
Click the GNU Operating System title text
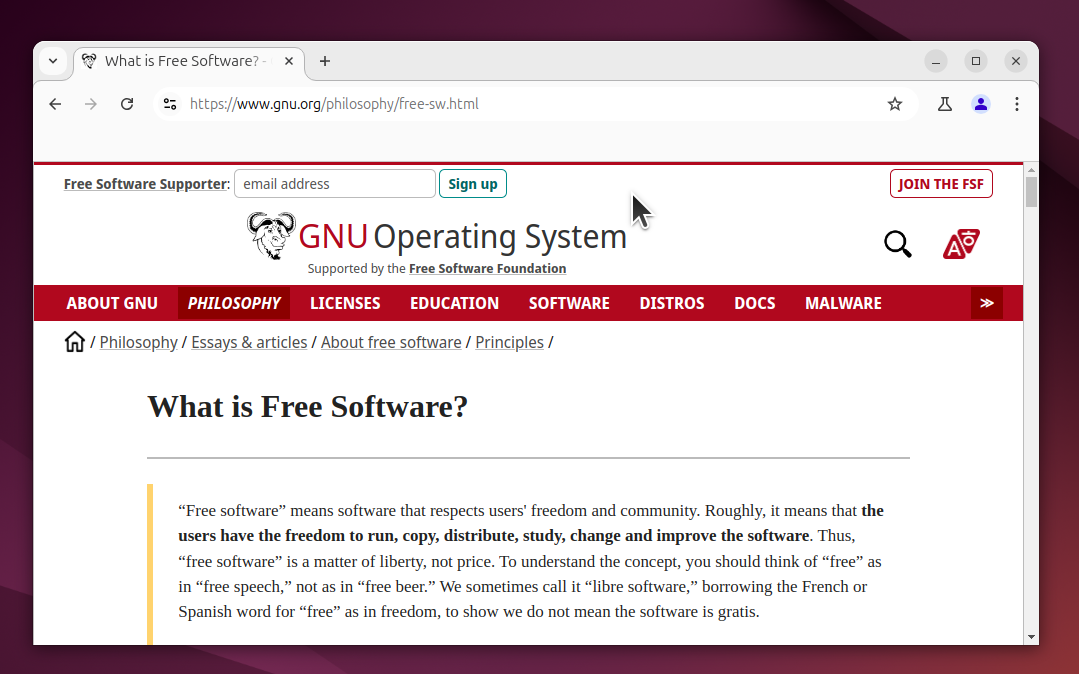[x=462, y=236]
